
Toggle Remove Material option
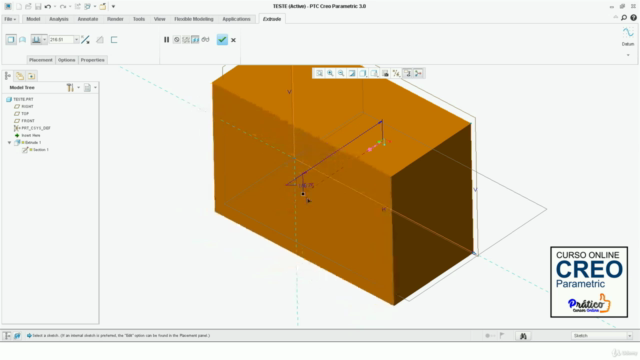(100, 40)
